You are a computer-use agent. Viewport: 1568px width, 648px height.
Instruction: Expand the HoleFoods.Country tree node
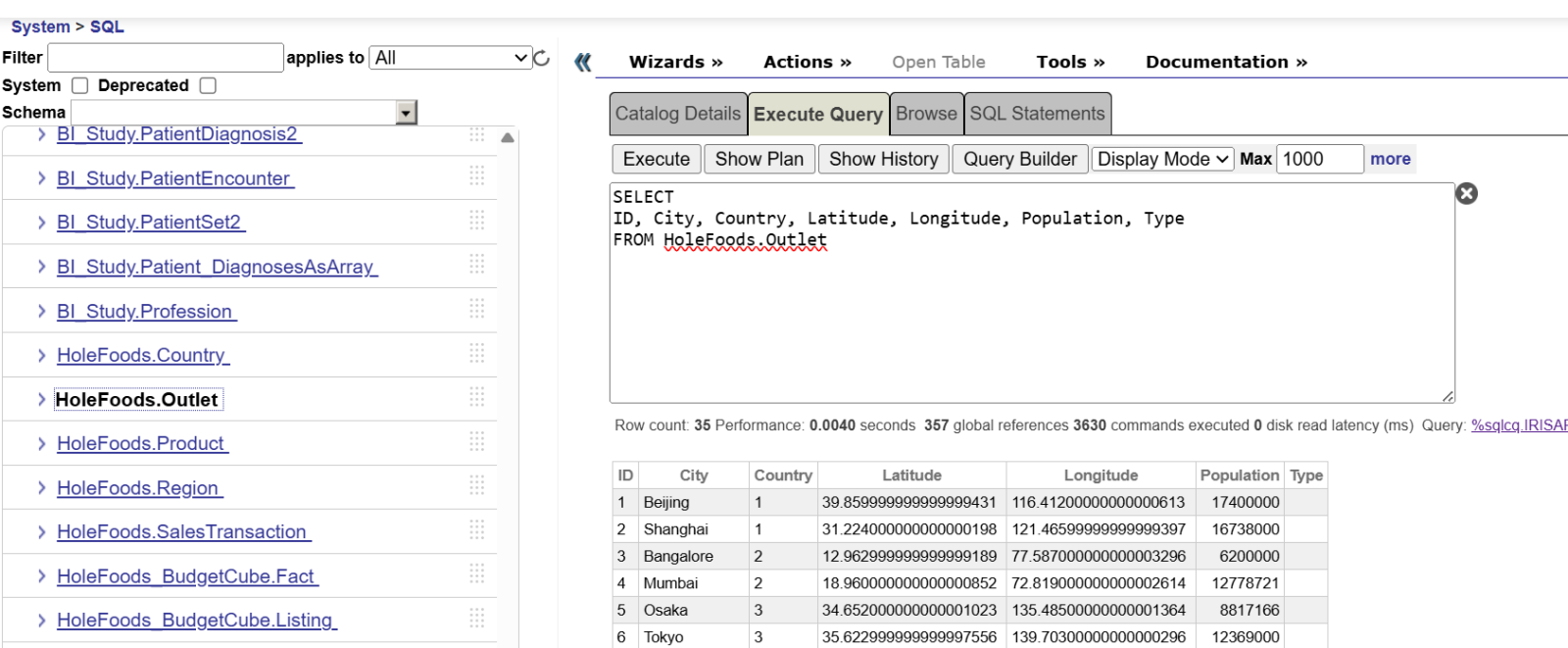(x=41, y=355)
